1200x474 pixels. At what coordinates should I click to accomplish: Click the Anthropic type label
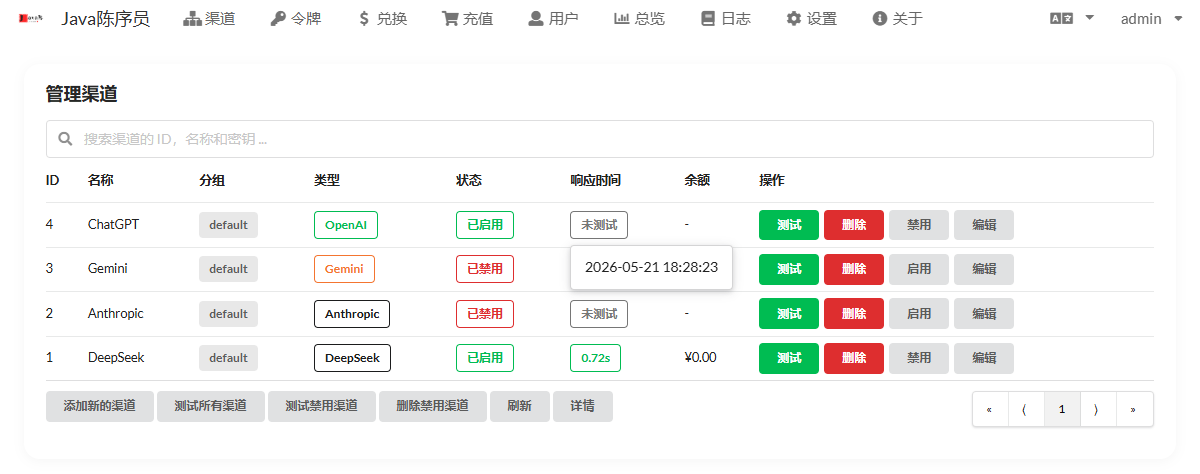(x=352, y=314)
